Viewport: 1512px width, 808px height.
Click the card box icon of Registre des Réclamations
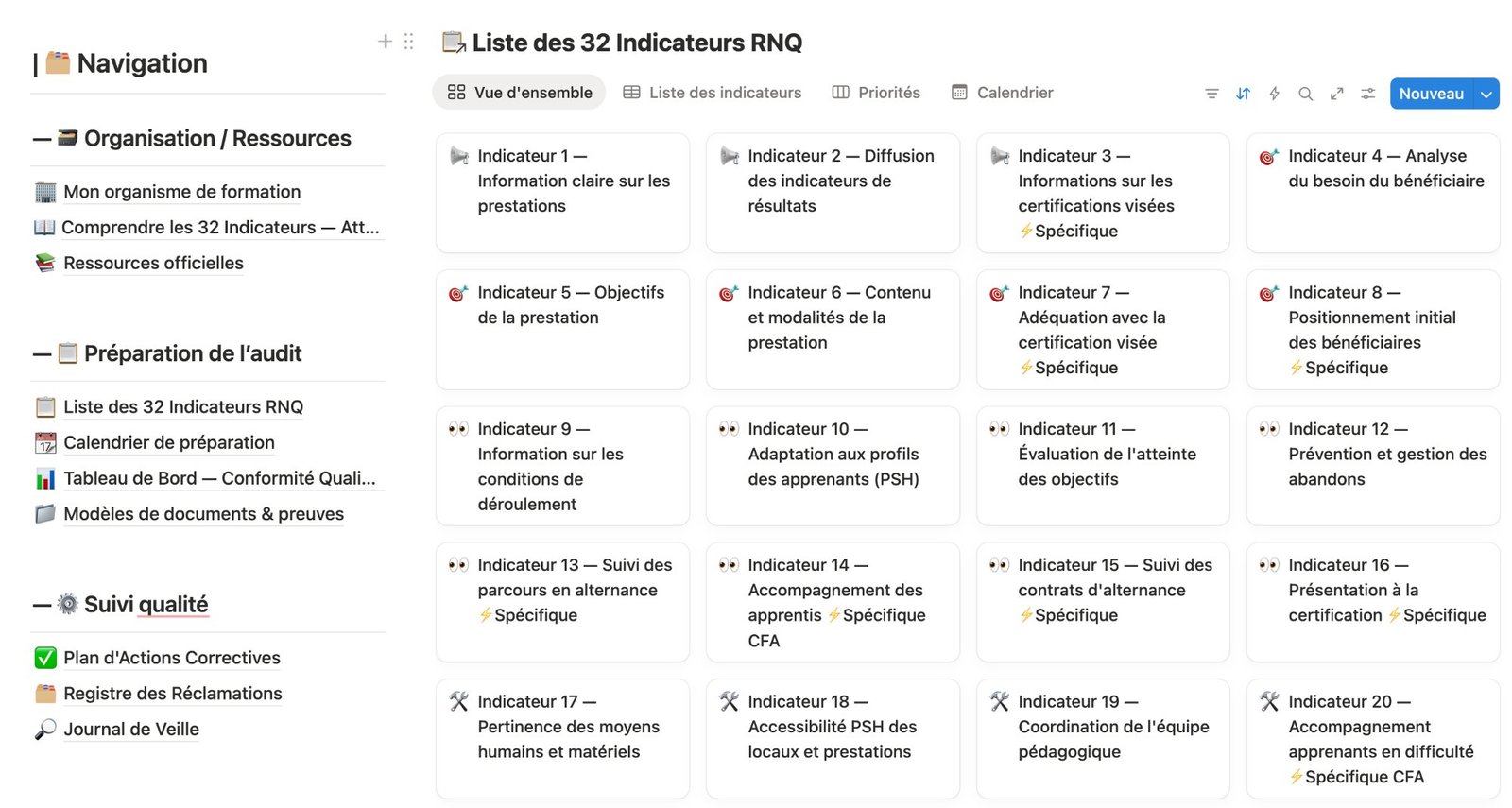click(45, 694)
